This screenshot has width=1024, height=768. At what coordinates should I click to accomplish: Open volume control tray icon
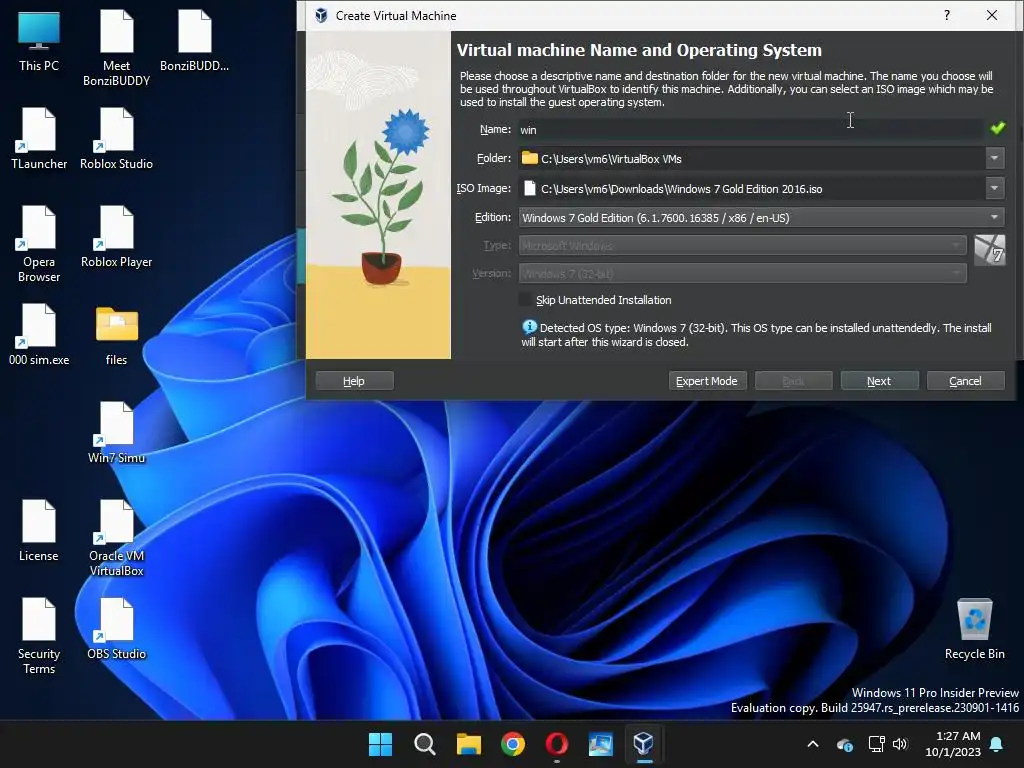(900, 744)
